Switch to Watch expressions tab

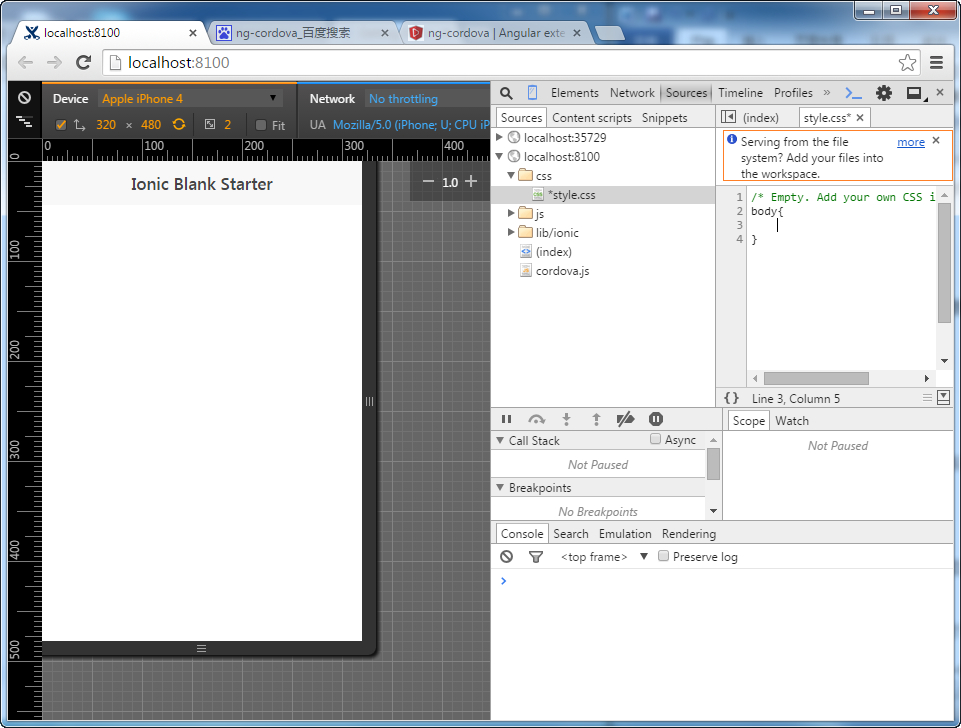click(792, 420)
